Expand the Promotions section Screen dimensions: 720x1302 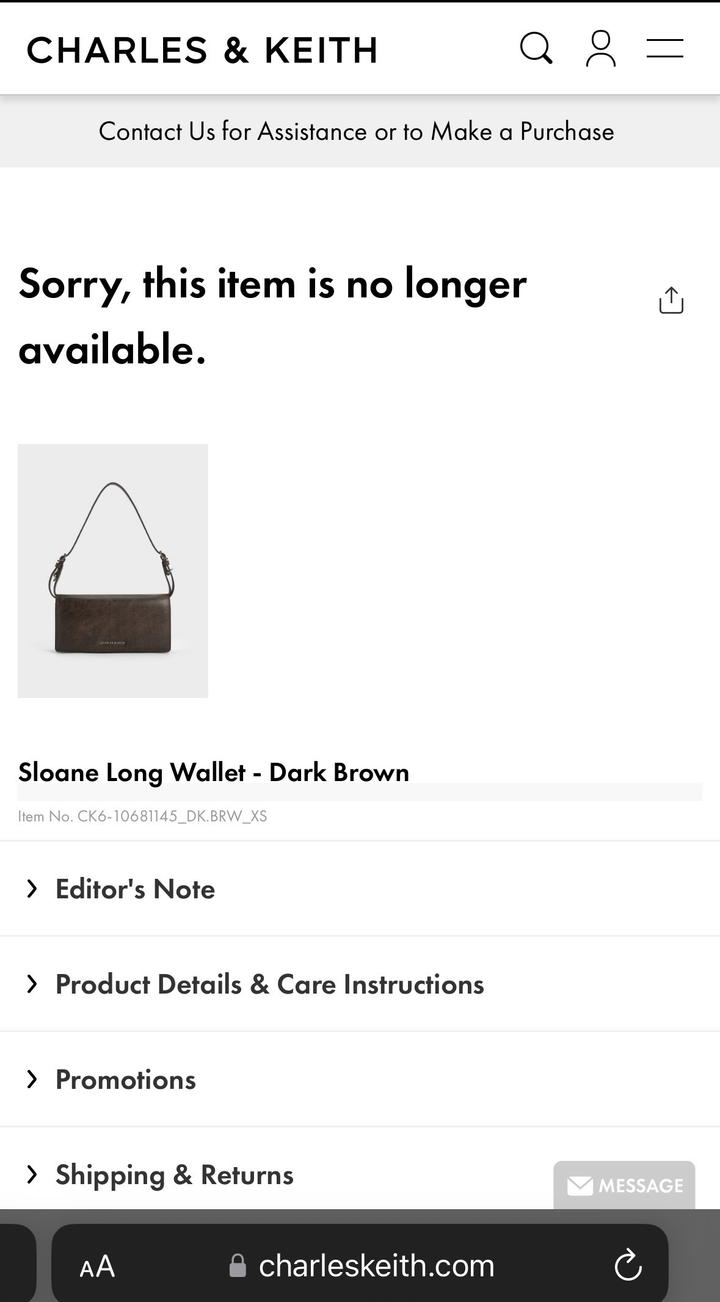(125, 1079)
